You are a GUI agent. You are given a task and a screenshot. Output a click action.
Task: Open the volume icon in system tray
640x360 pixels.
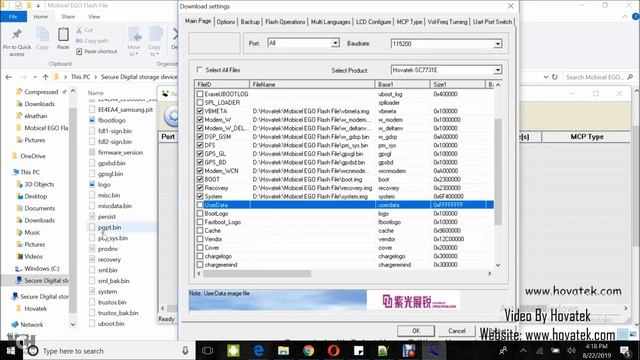571,351
